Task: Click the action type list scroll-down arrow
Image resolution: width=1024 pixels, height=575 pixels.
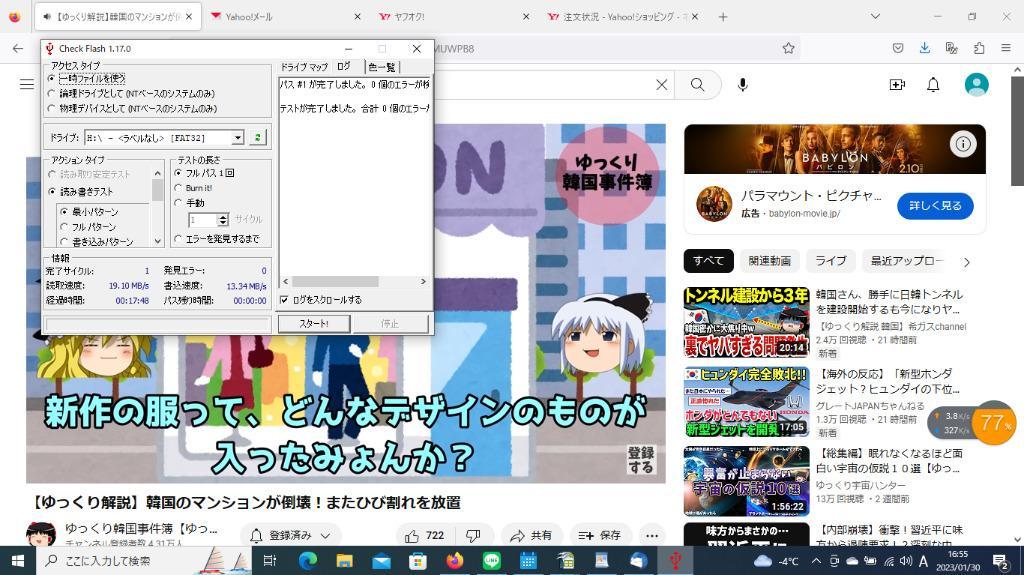Action: (x=157, y=241)
